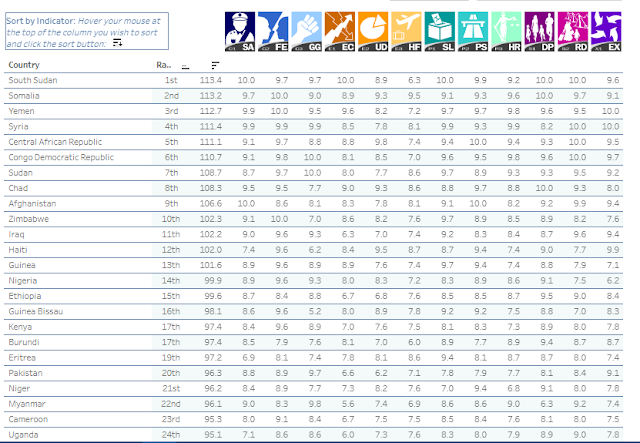Image resolution: width=640 pixels, height=443 pixels.
Task: Click the 102.0 total score for Haiti
Action: pyautogui.click(x=211, y=250)
